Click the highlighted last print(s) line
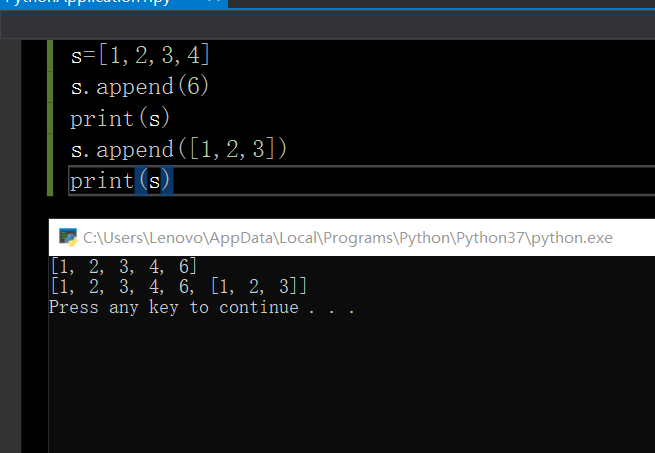 point(120,181)
